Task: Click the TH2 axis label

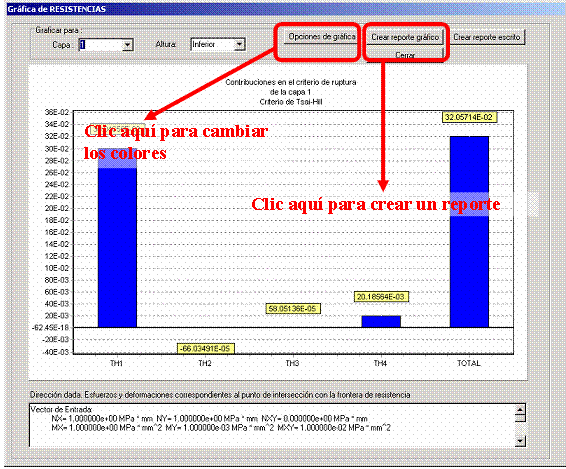Action: click(x=205, y=363)
